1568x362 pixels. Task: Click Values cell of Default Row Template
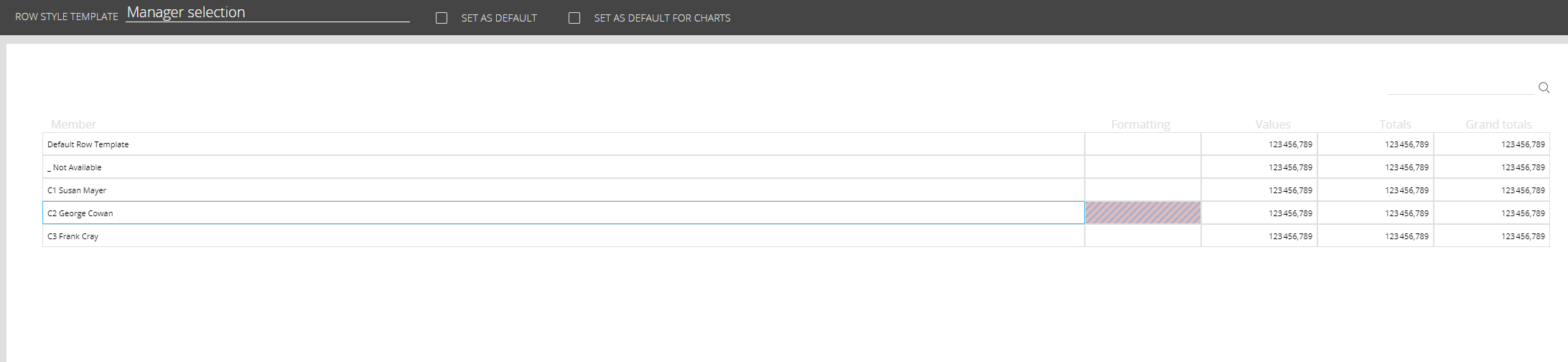click(x=1259, y=144)
